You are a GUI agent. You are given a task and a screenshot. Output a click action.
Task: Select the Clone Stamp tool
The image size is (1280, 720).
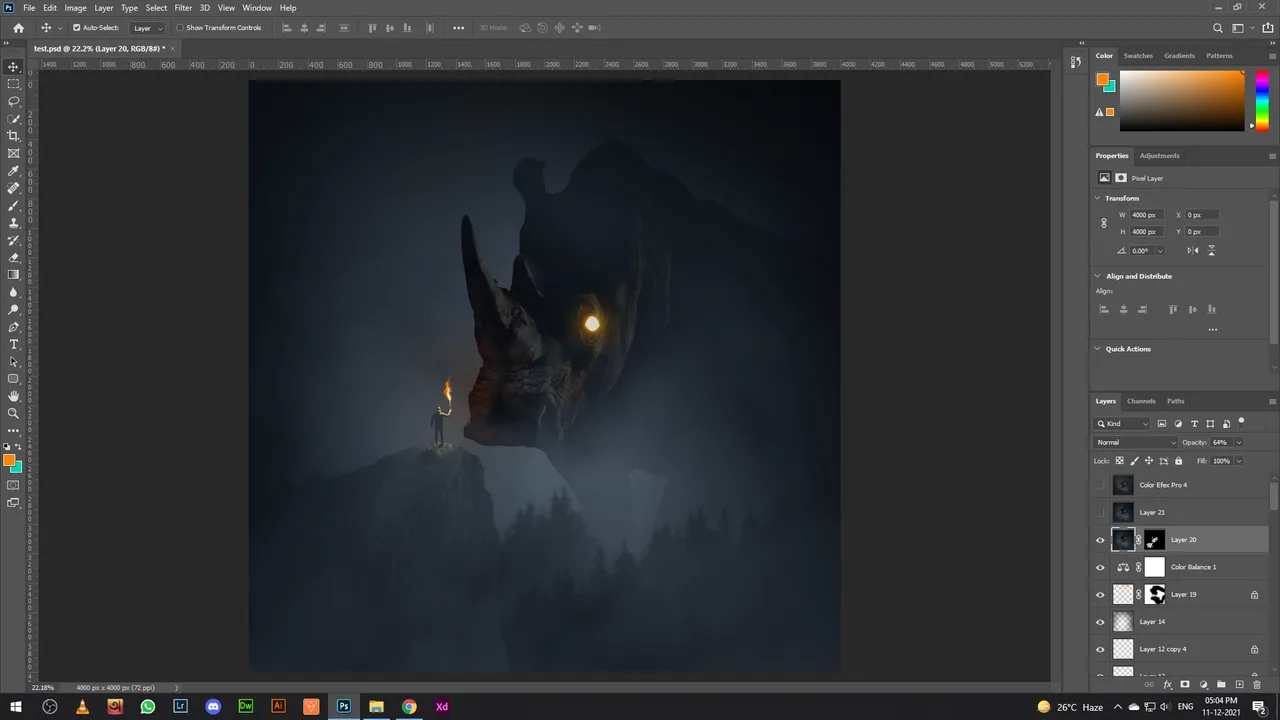click(13, 223)
